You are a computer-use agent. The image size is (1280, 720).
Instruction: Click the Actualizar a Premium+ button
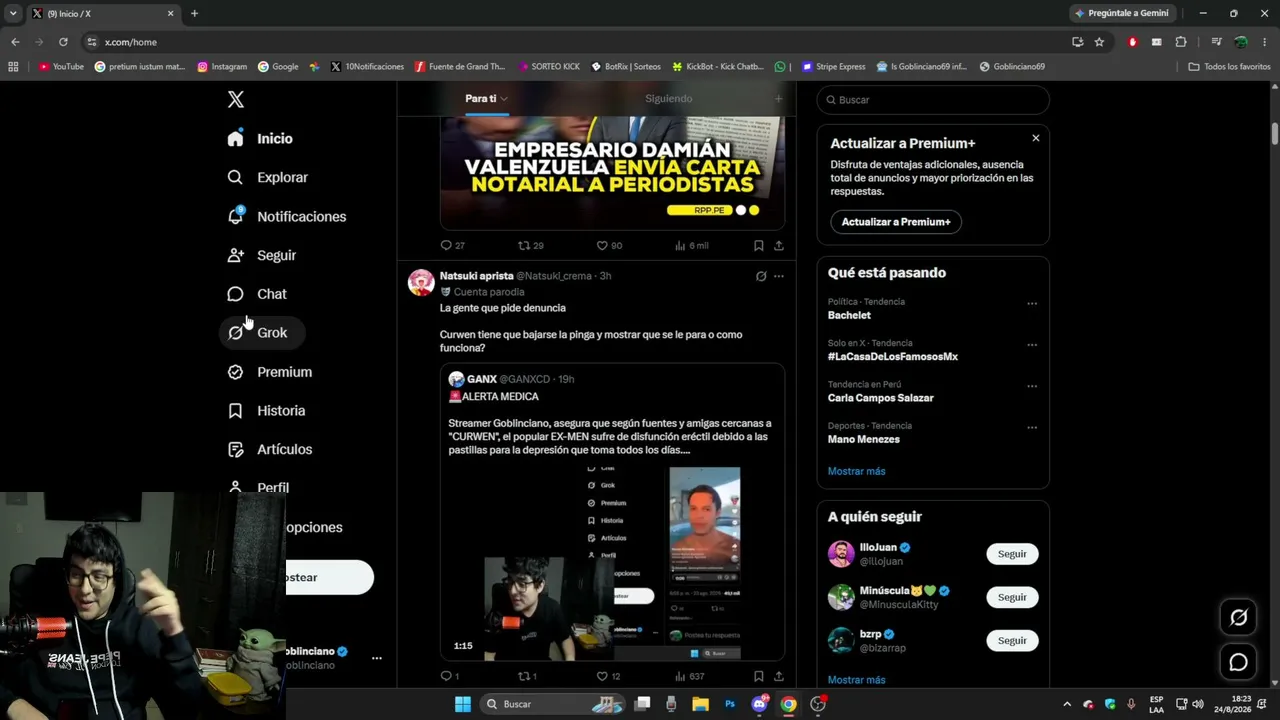pyautogui.click(x=896, y=222)
